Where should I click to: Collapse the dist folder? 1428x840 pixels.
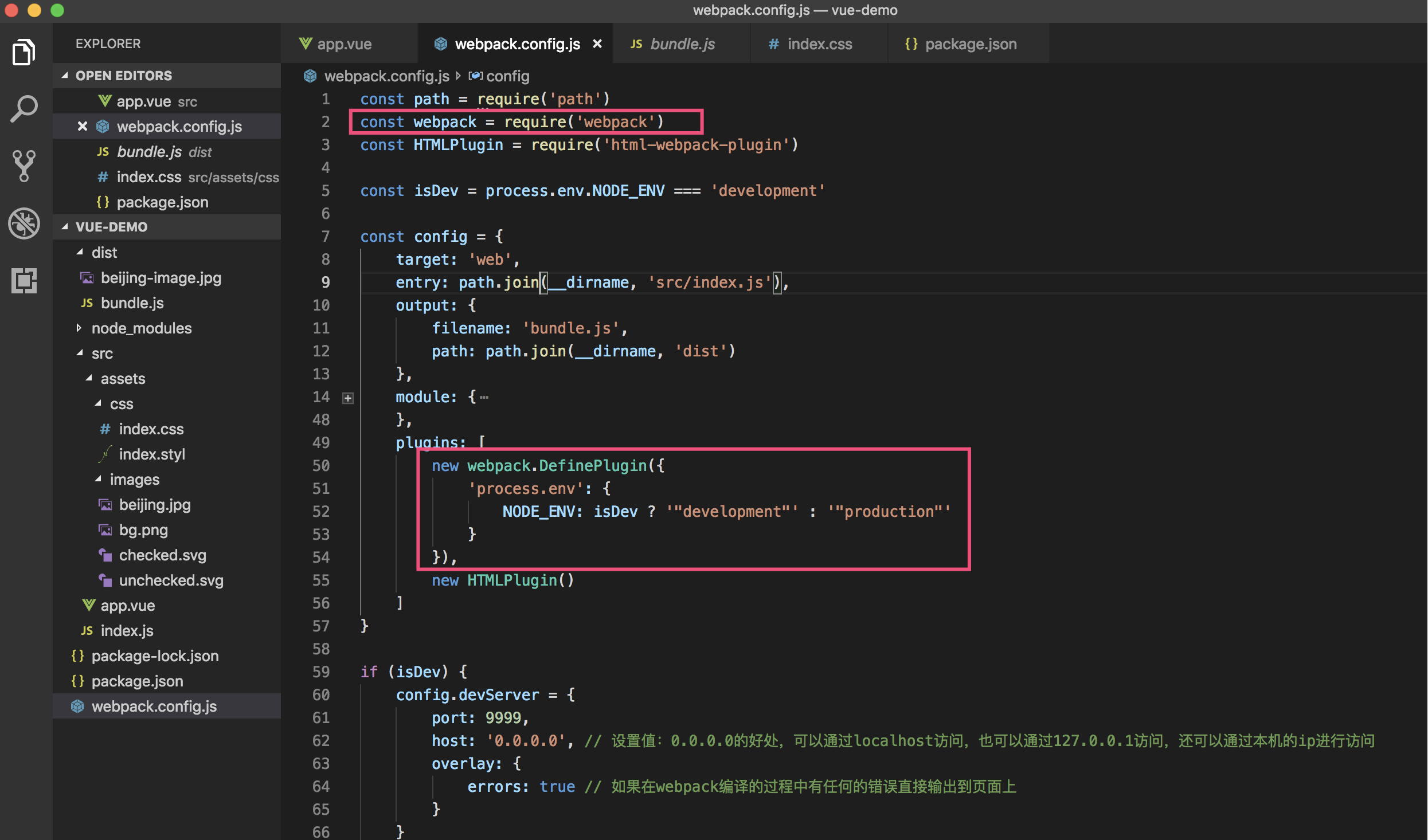(104, 253)
